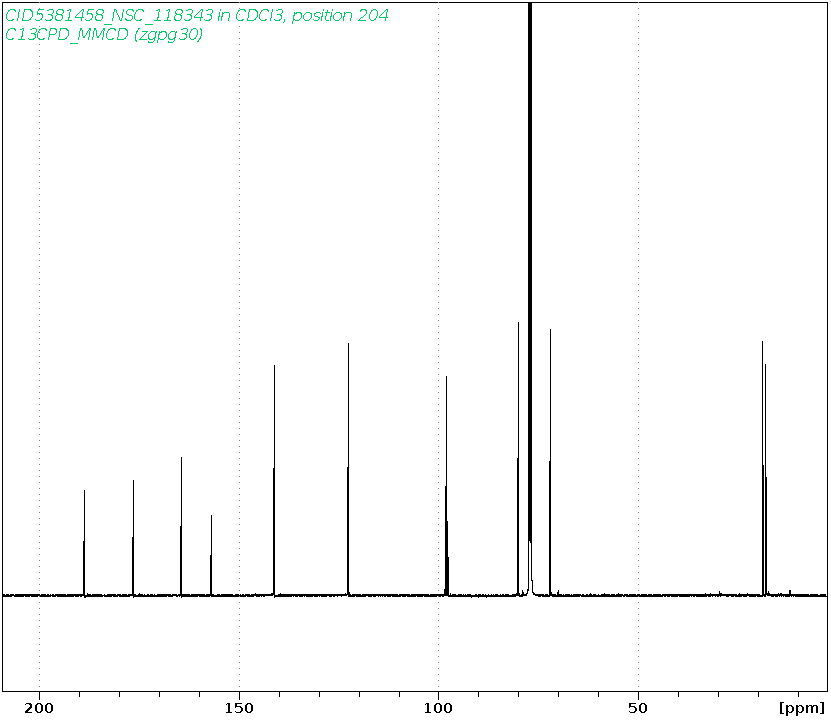Click the peak near 164 ppm
The width and height of the screenshot is (831, 720).
(181, 527)
